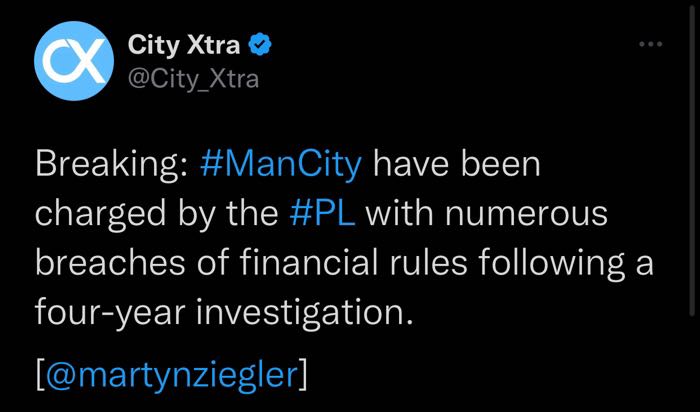This screenshot has height=412, width=700.
Task: Click the words "financial rules" in the tweet
Action: click(354, 262)
